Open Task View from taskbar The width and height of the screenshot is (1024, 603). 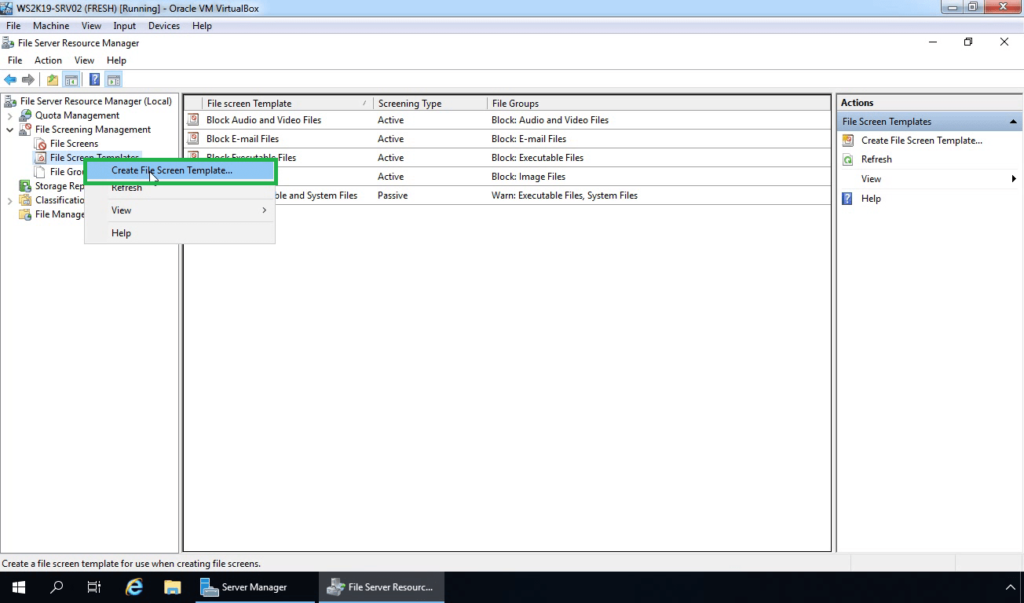point(94,587)
